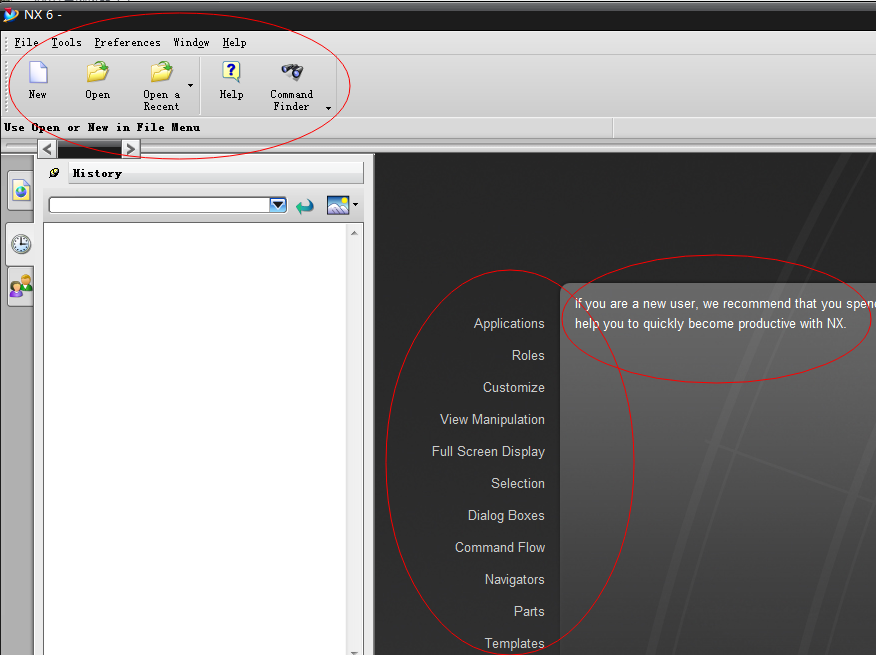The image size is (876, 655).
Task: Select the History clock sidebar tab
Action: (x=21, y=244)
